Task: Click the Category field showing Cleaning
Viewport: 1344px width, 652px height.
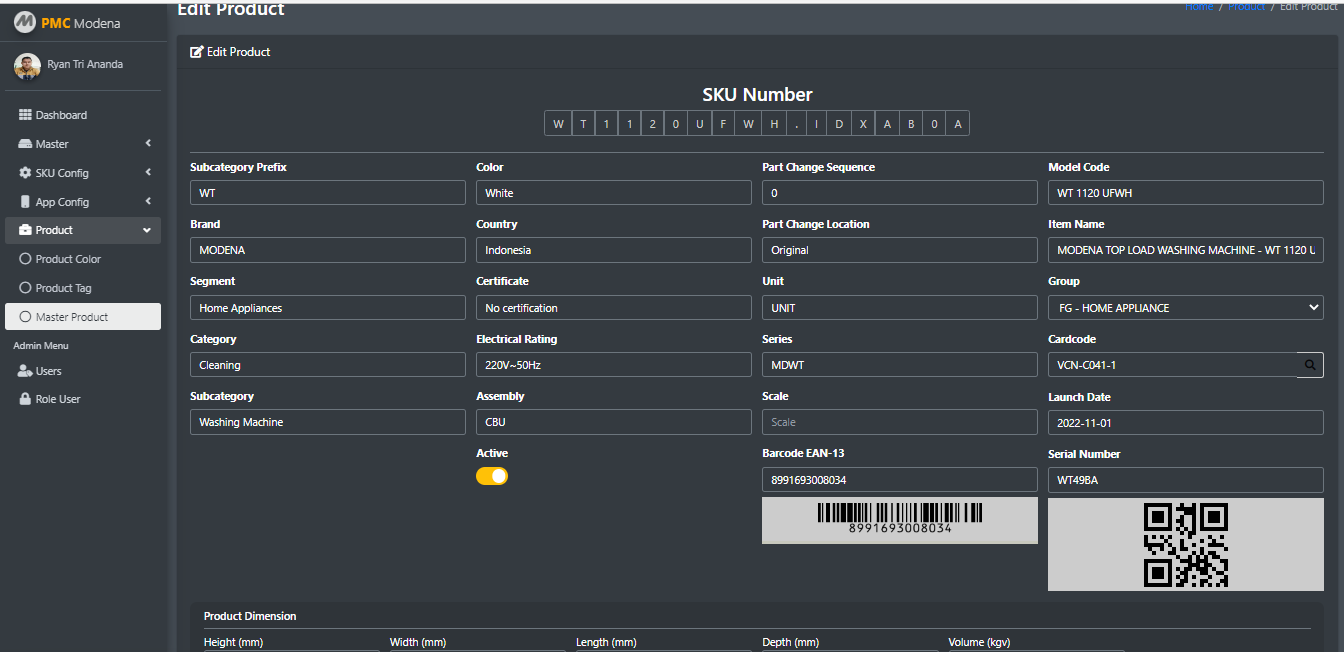Action: tap(328, 365)
